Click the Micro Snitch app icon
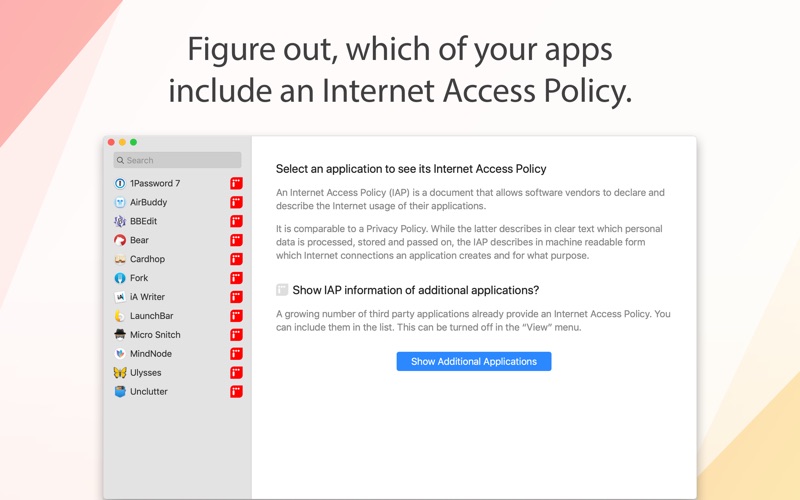The width and height of the screenshot is (800, 500). (120, 335)
